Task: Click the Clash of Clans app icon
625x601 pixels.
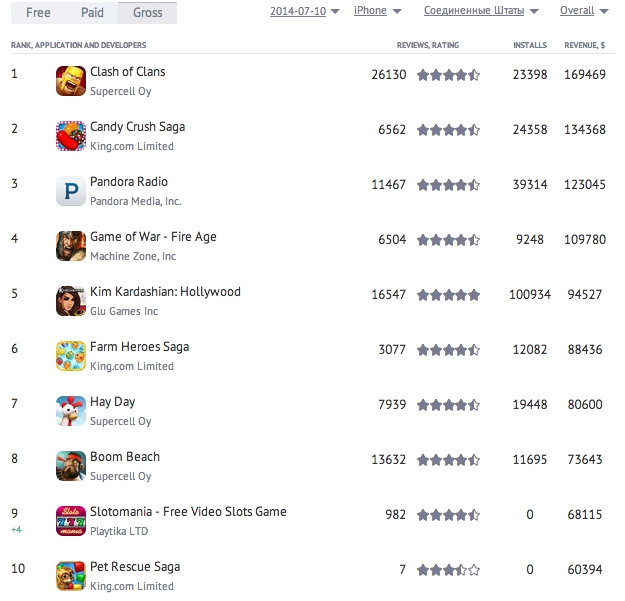Action: tap(70, 80)
